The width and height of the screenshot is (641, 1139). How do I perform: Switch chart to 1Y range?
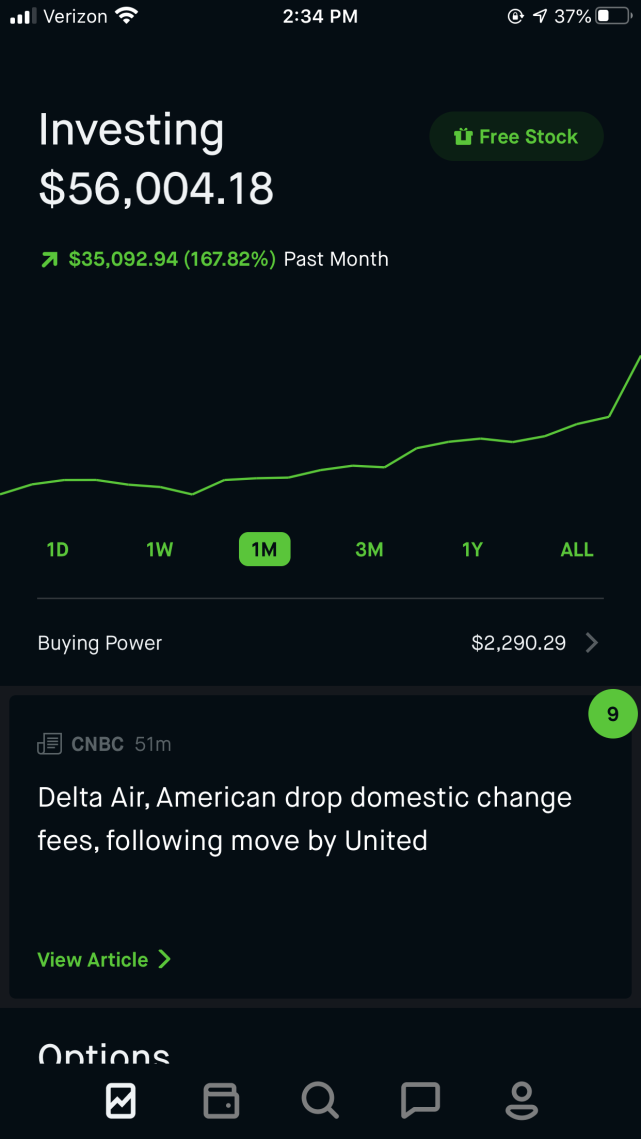[x=472, y=550]
